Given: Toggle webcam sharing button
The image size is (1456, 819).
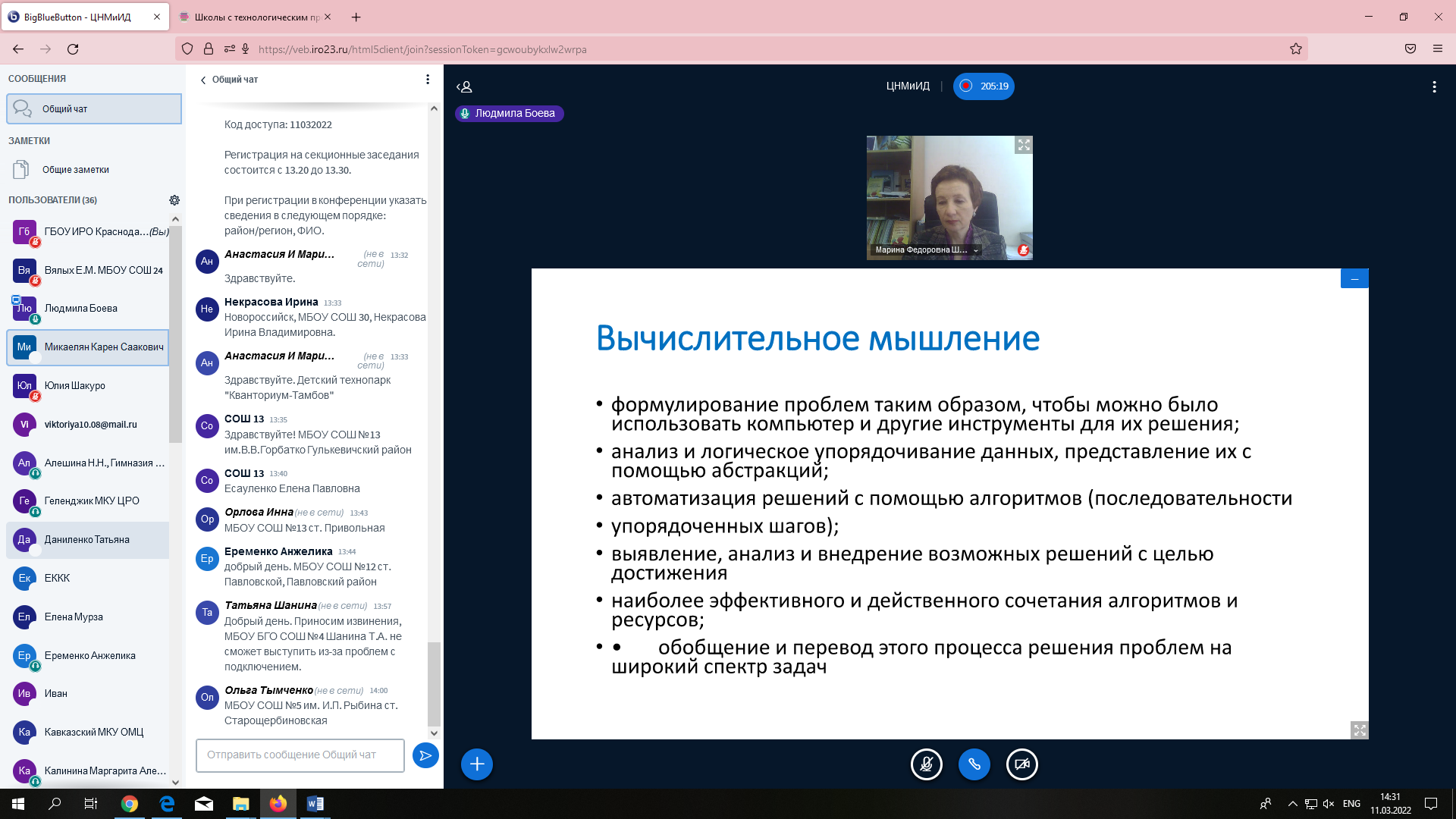Looking at the screenshot, I should (1021, 764).
